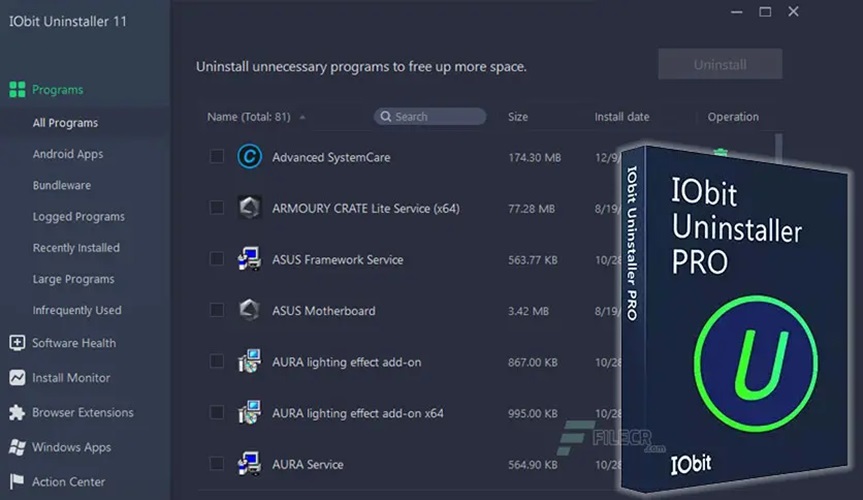Click the ARMOURY CRATE Lite Service icon
Viewport: 863px width, 500px height.
coord(249,208)
